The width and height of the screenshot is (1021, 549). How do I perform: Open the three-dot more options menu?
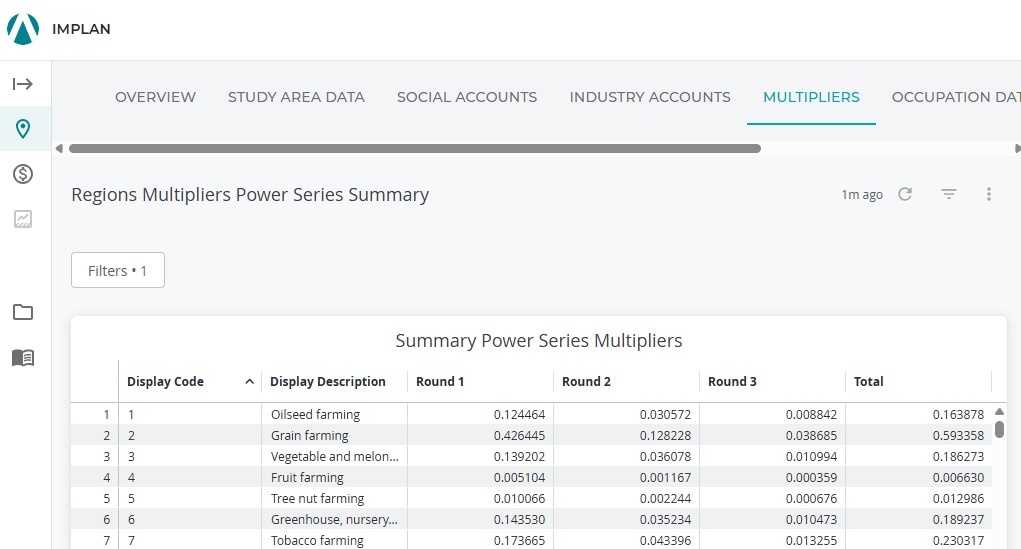[x=989, y=194]
